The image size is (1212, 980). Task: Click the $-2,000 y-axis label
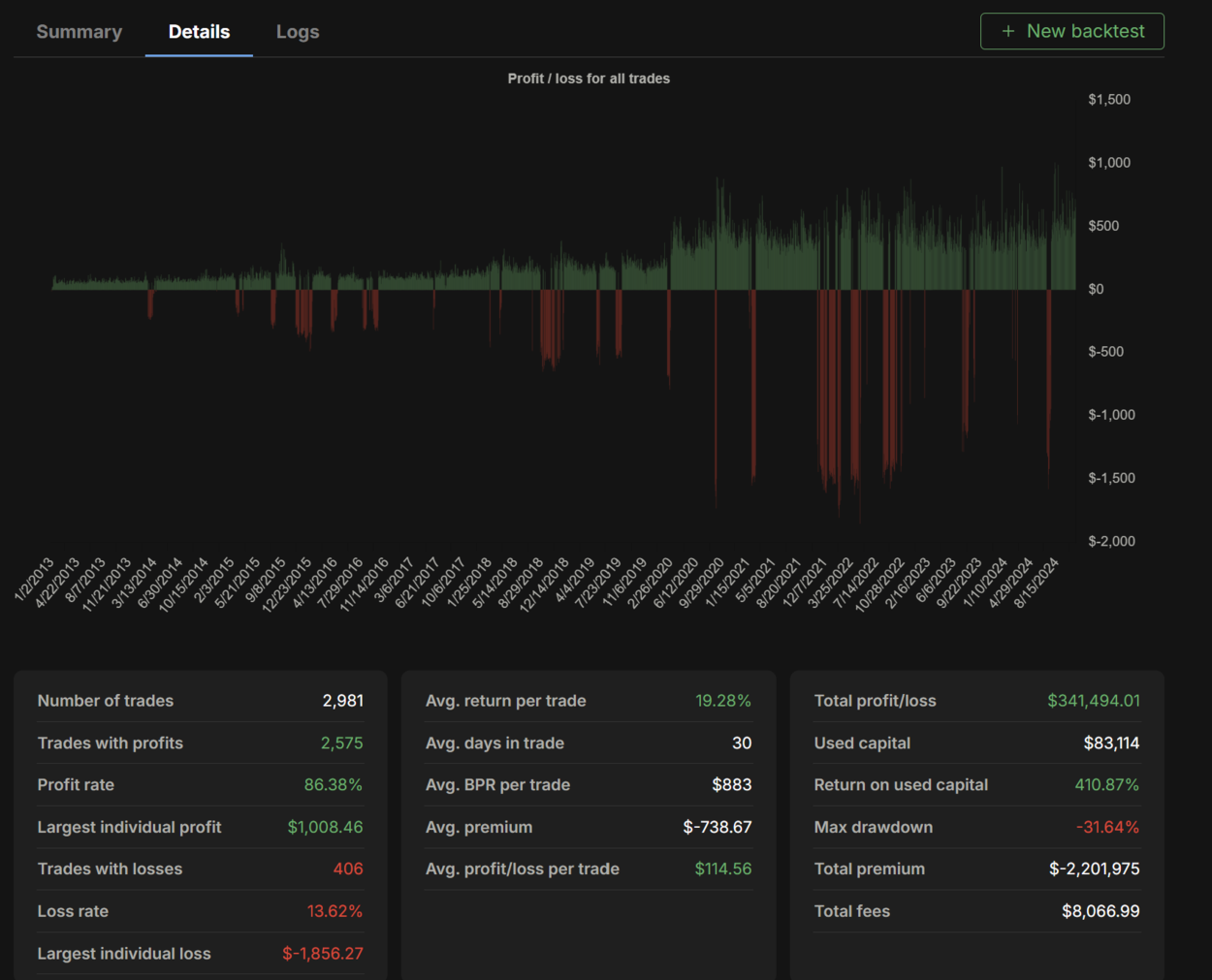pos(1111,541)
